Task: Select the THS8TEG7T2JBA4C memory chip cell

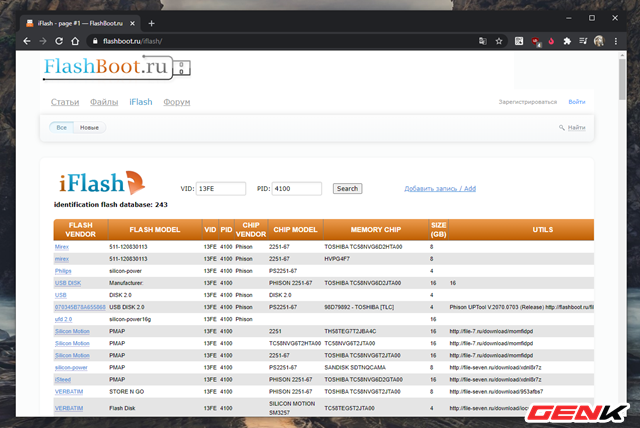Action: [x=350, y=331]
